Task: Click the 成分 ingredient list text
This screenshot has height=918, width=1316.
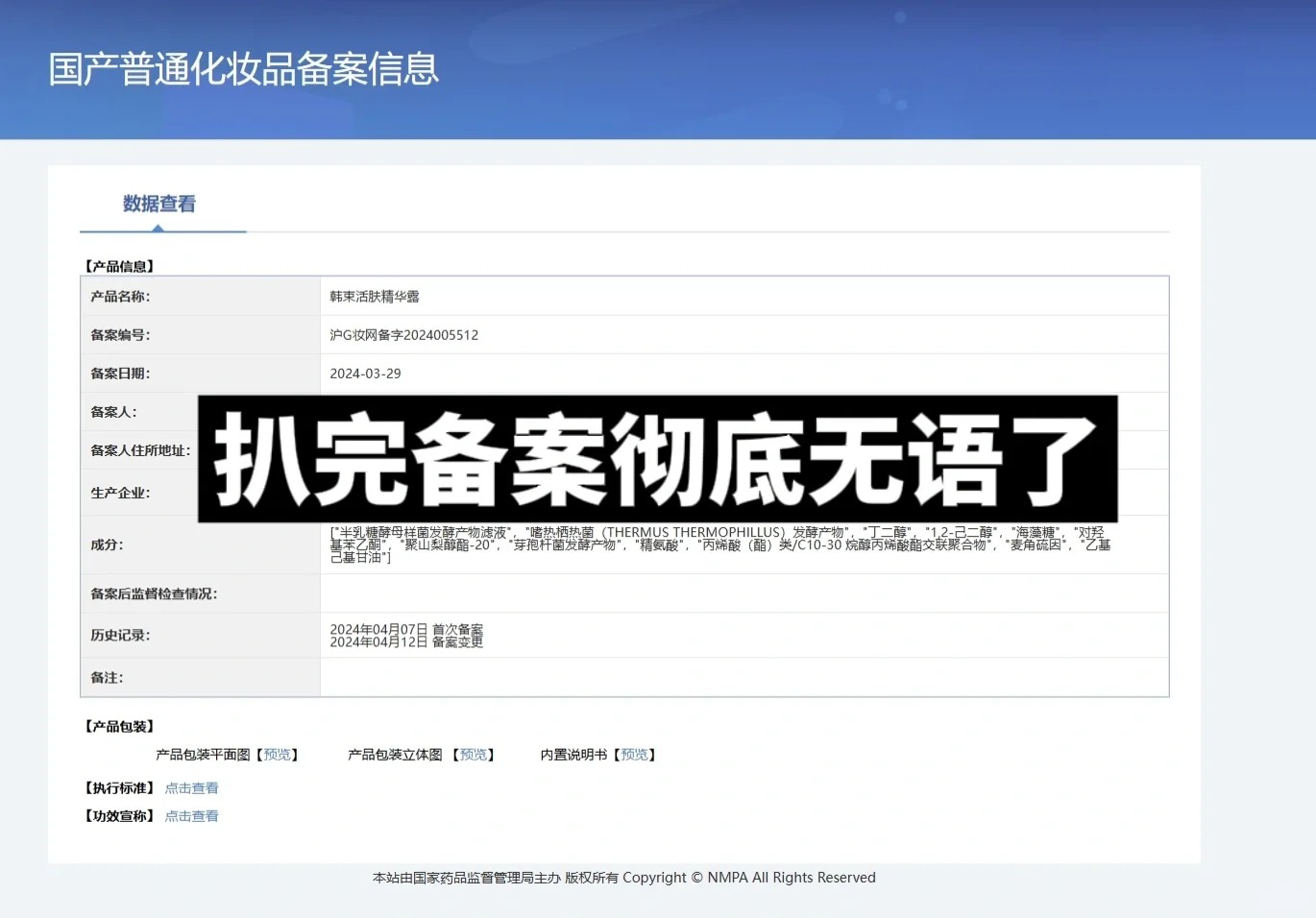Action: click(719, 544)
